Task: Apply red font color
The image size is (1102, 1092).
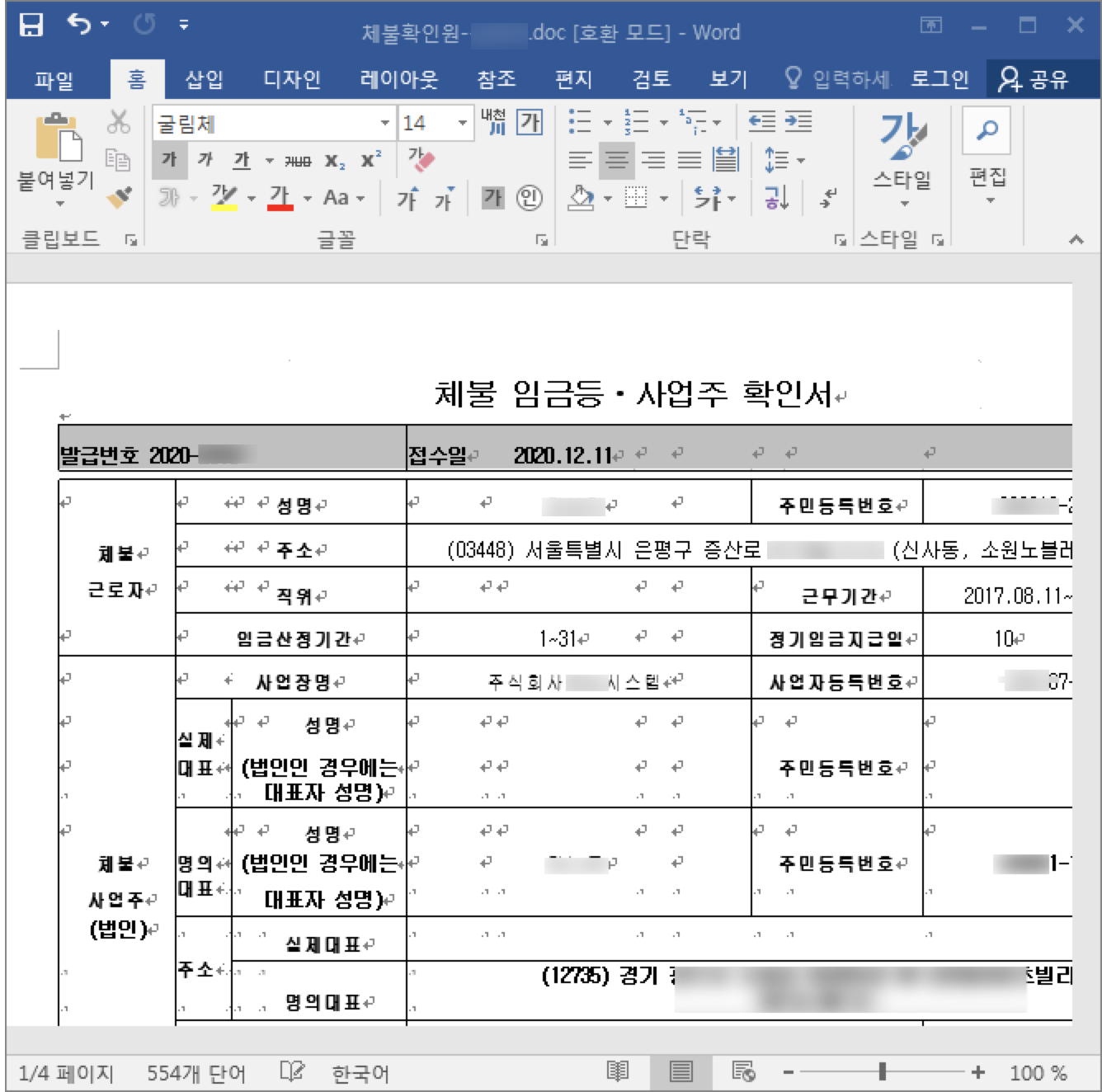Action: click(x=280, y=197)
